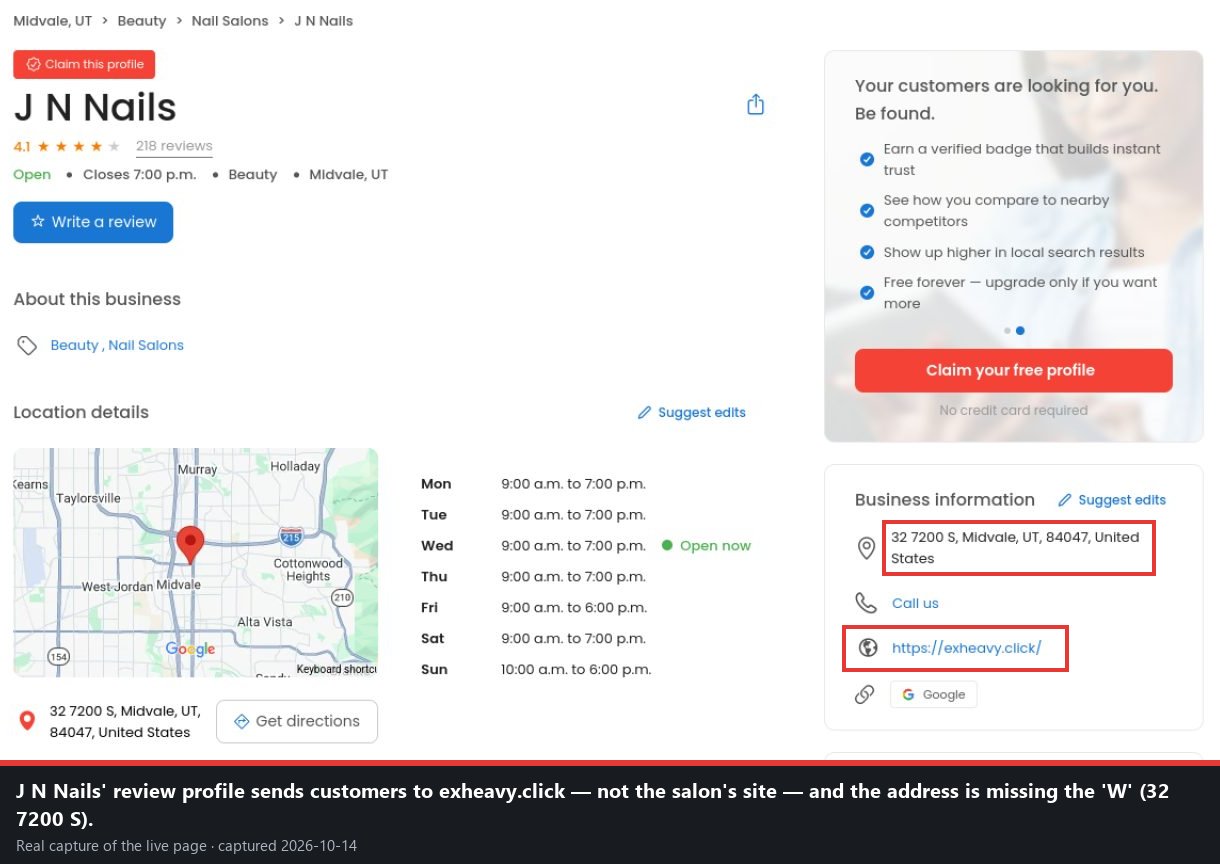Open the Claim this profile badge
Screen dimensions: 1220x864
[x=84, y=64]
